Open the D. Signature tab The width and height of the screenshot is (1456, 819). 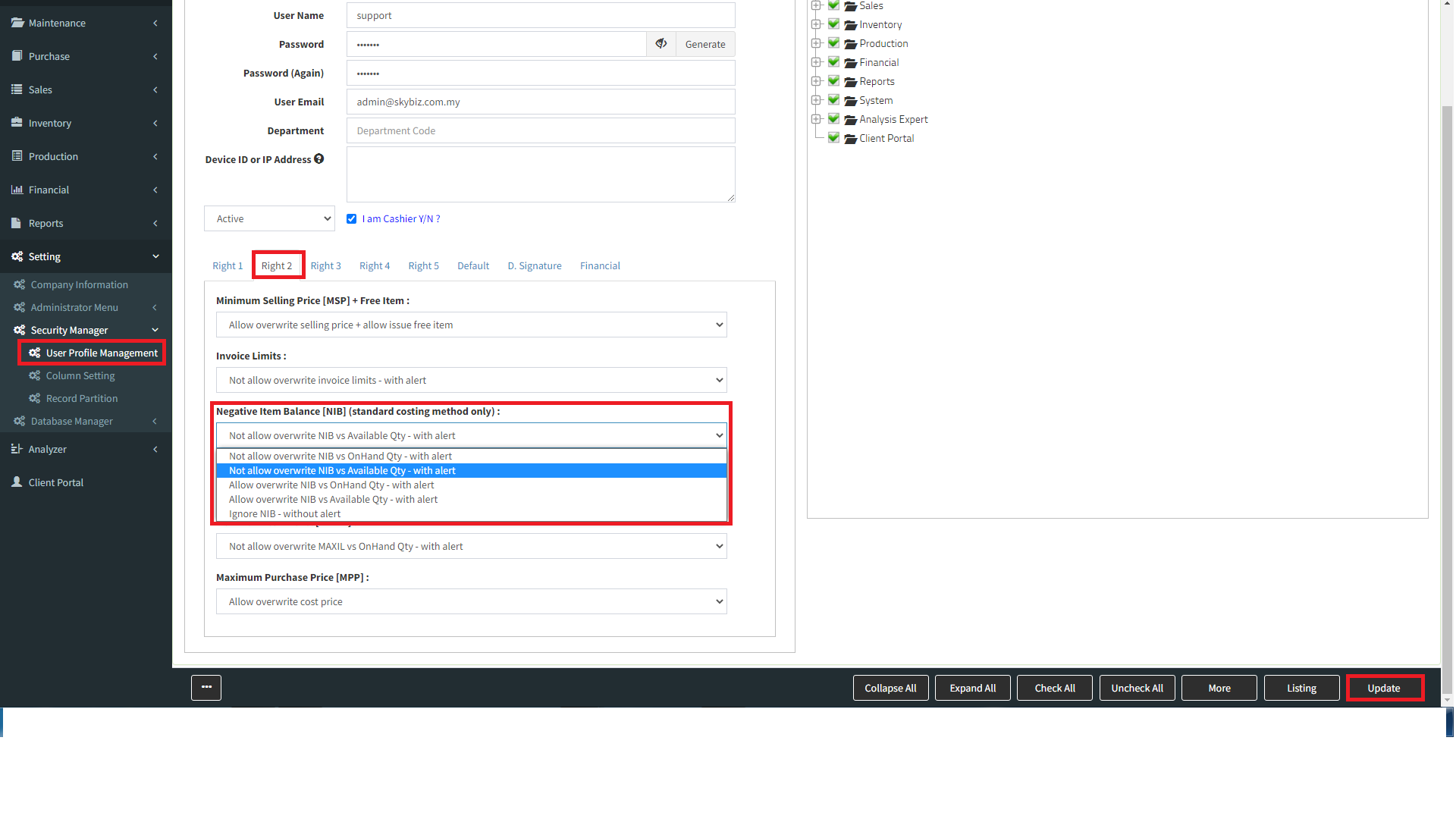[535, 266]
